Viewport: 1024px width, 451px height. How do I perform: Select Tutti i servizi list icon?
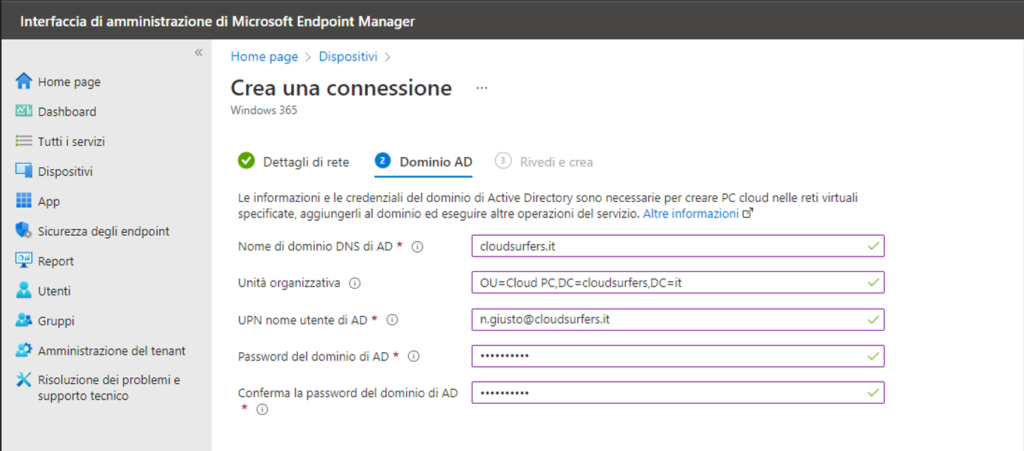[24, 141]
